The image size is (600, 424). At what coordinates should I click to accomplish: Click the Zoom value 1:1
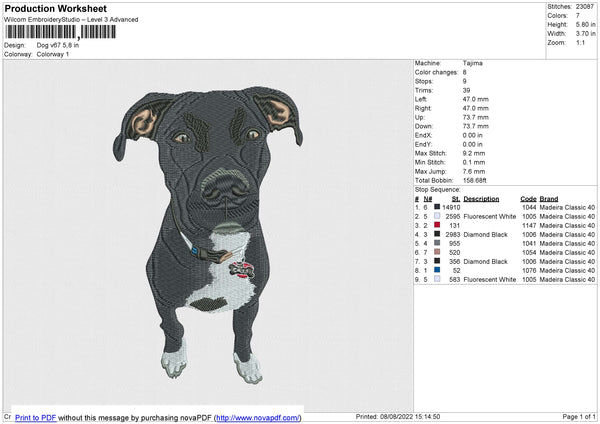pos(580,42)
